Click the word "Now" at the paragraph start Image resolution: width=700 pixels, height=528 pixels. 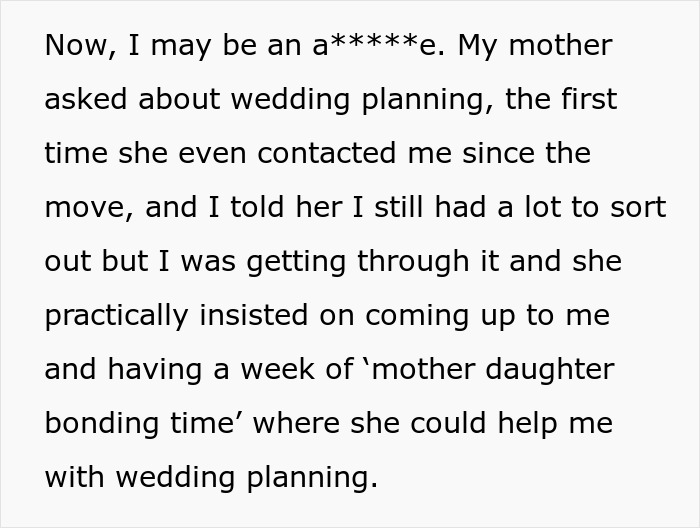(x=74, y=46)
